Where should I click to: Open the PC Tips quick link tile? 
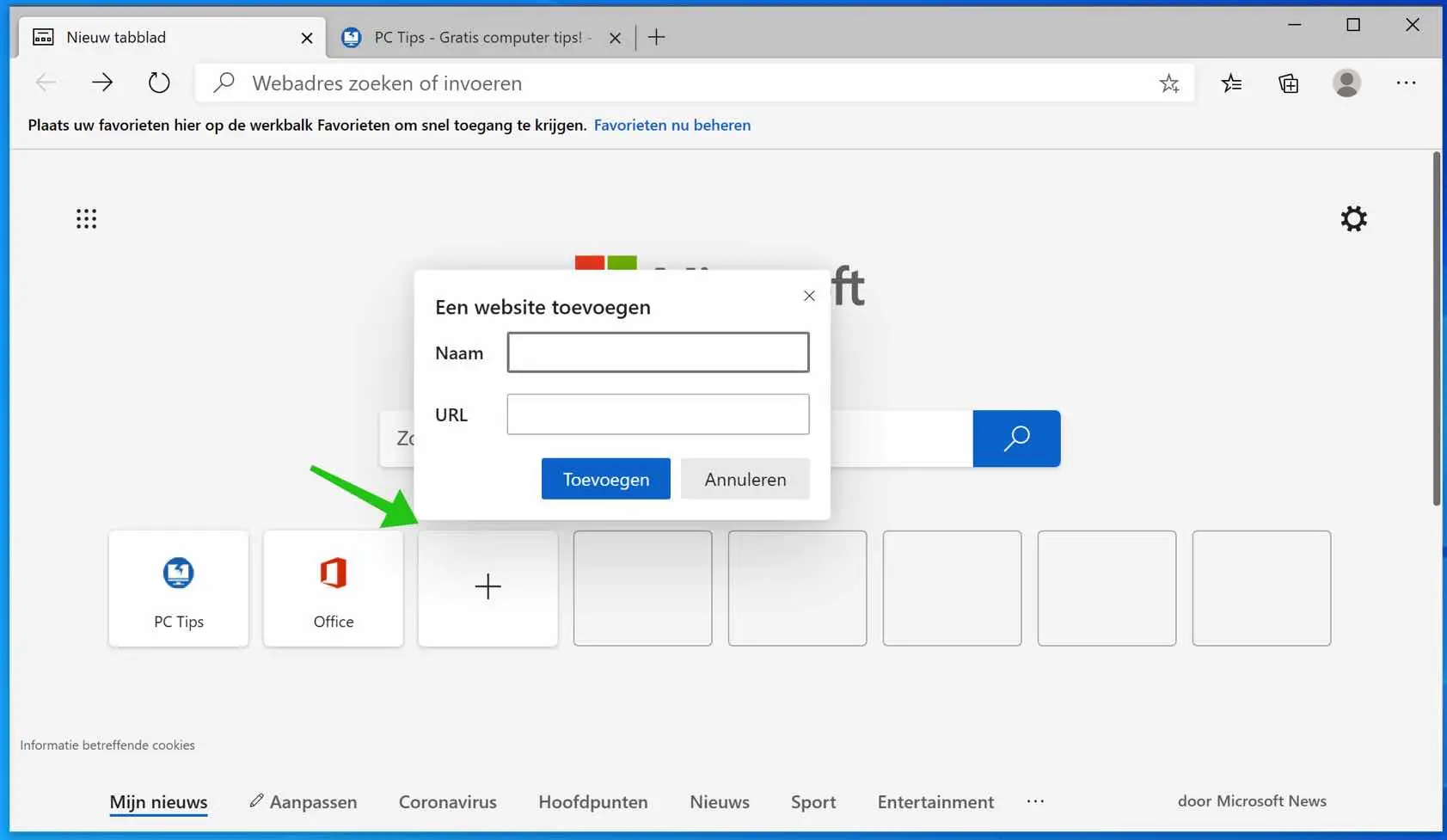179,588
